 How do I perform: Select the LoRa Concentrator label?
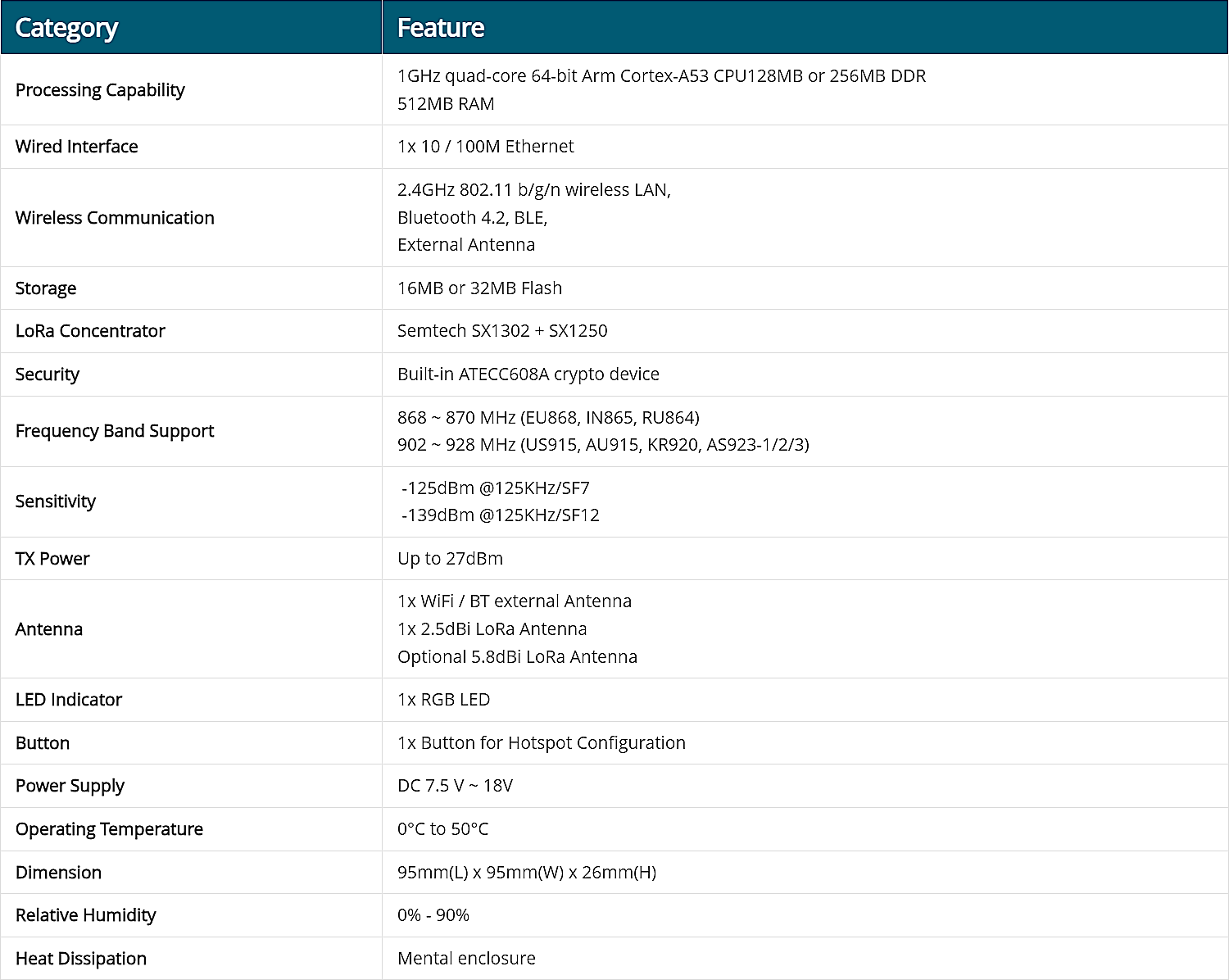pyautogui.click(x=90, y=331)
